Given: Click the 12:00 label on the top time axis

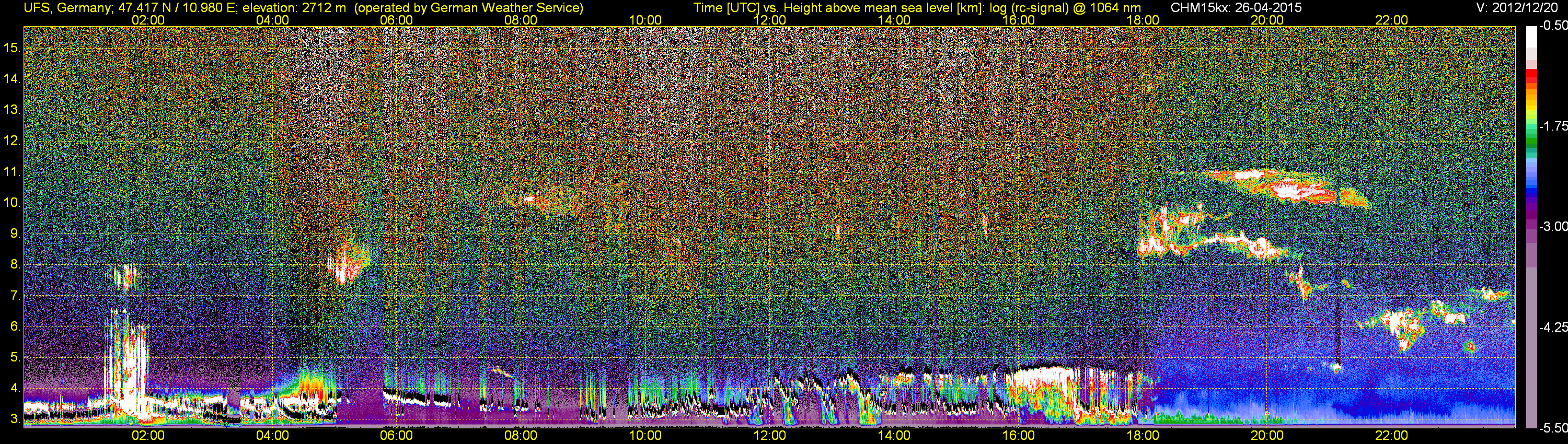Looking at the screenshot, I should (x=769, y=20).
